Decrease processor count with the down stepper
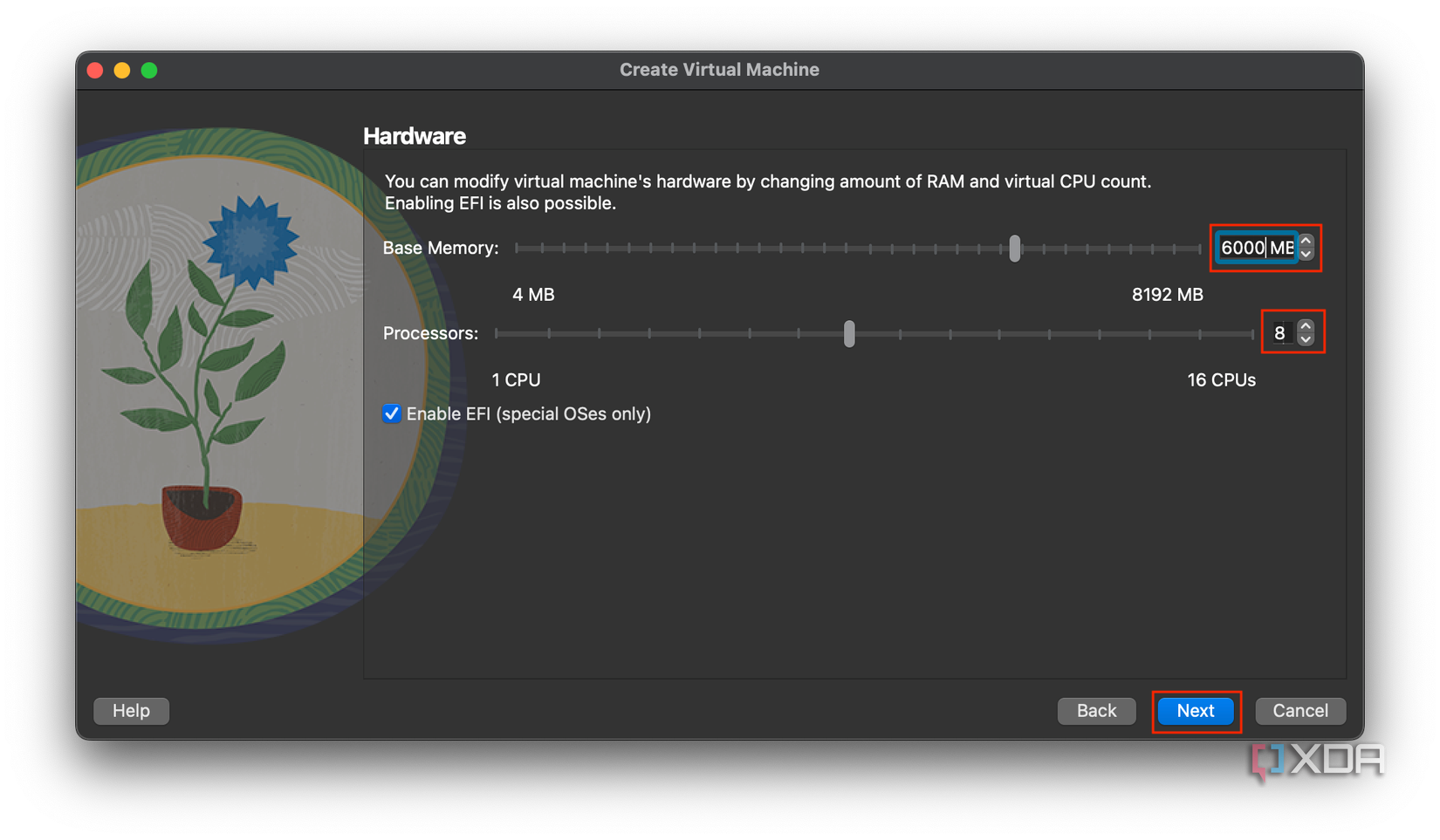This screenshot has width=1440, height=840. click(x=1306, y=338)
